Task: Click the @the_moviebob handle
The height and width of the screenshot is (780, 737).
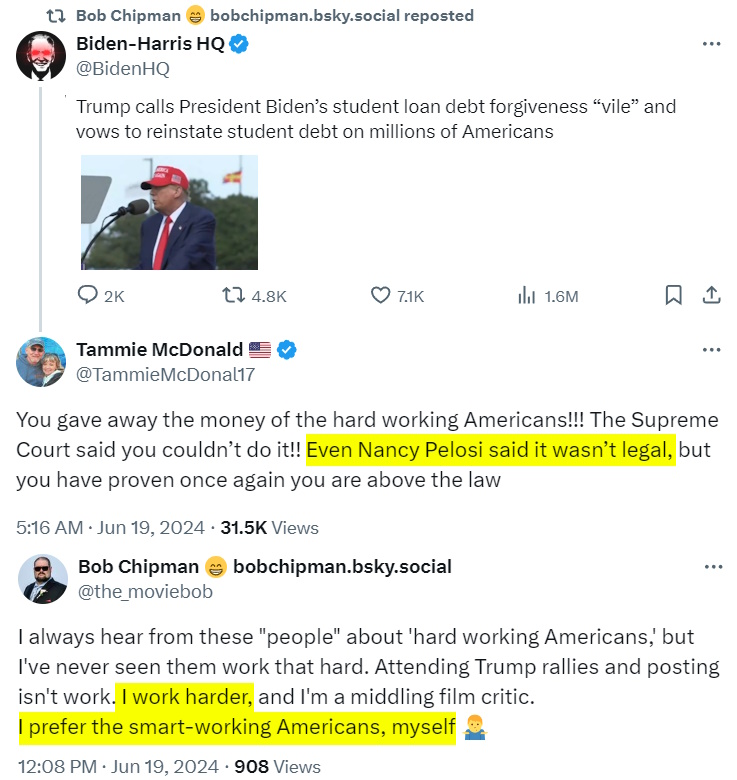Action: pos(146,591)
